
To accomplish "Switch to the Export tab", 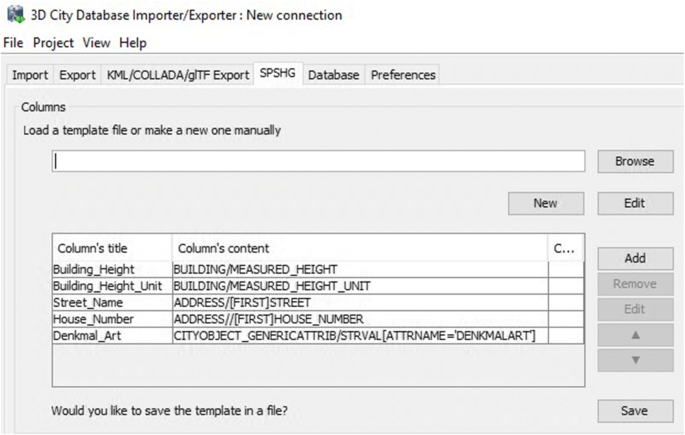I will point(77,75).
